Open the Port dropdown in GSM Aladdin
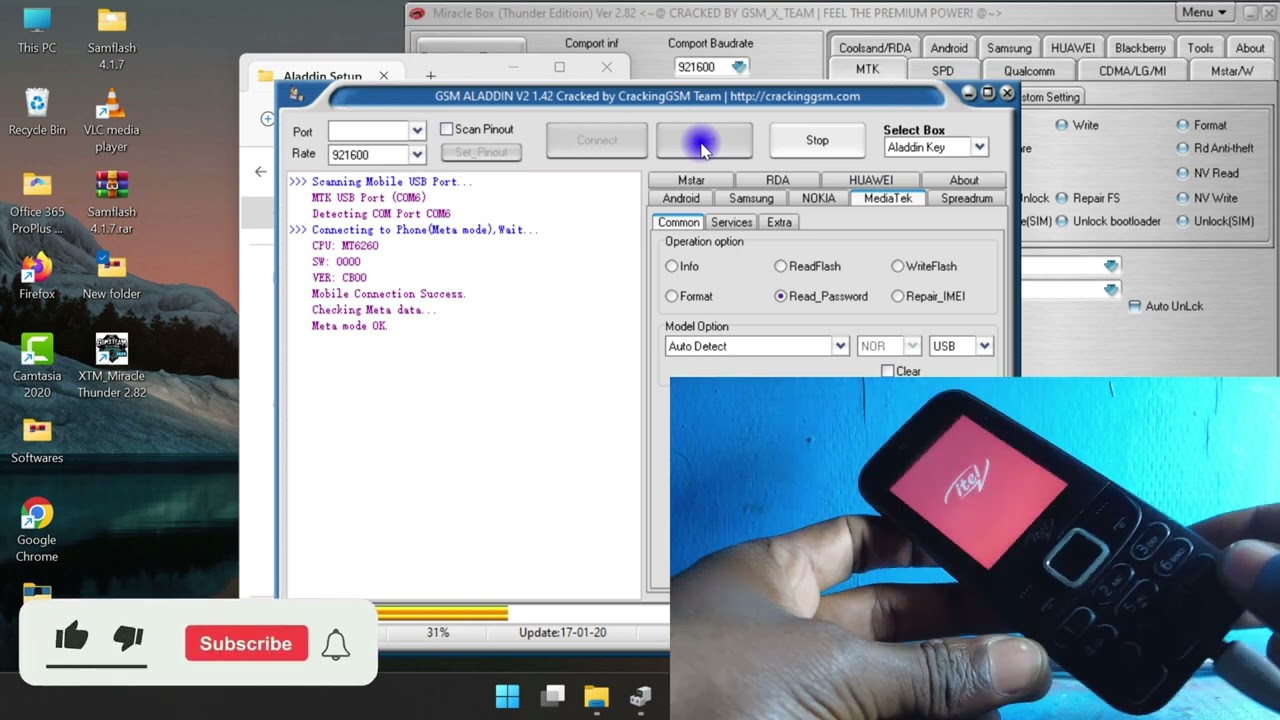Viewport: 1280px width, 720px height. point(417,131)
